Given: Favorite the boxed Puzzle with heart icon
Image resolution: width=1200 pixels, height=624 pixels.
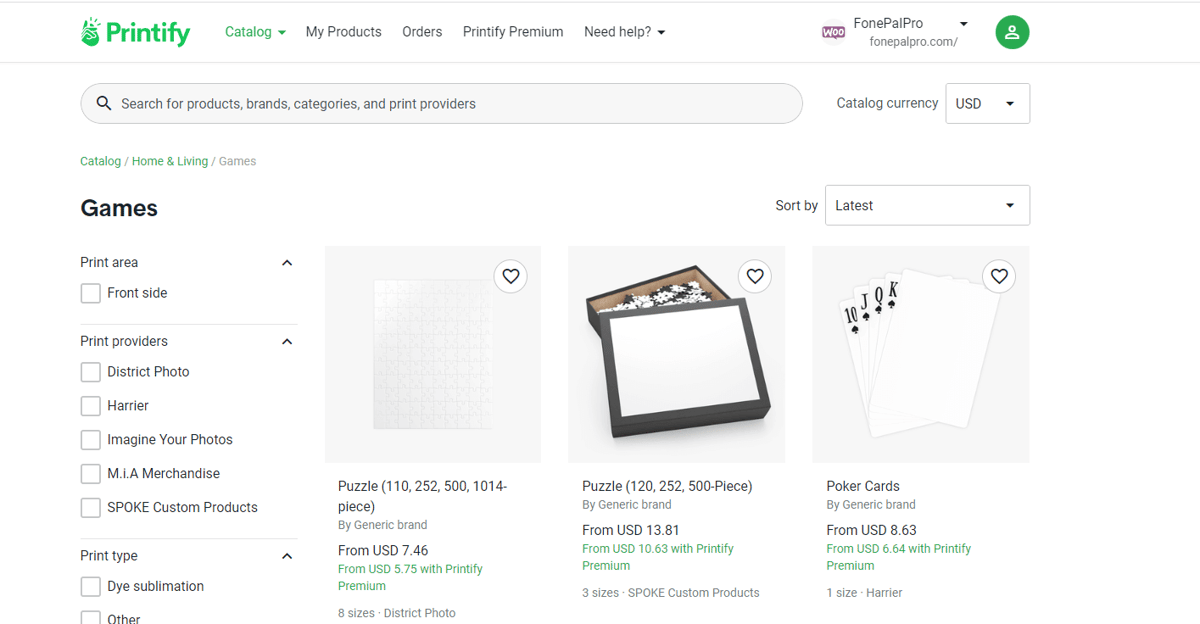Looking at the screenshot, I should [x=755, y=276].
